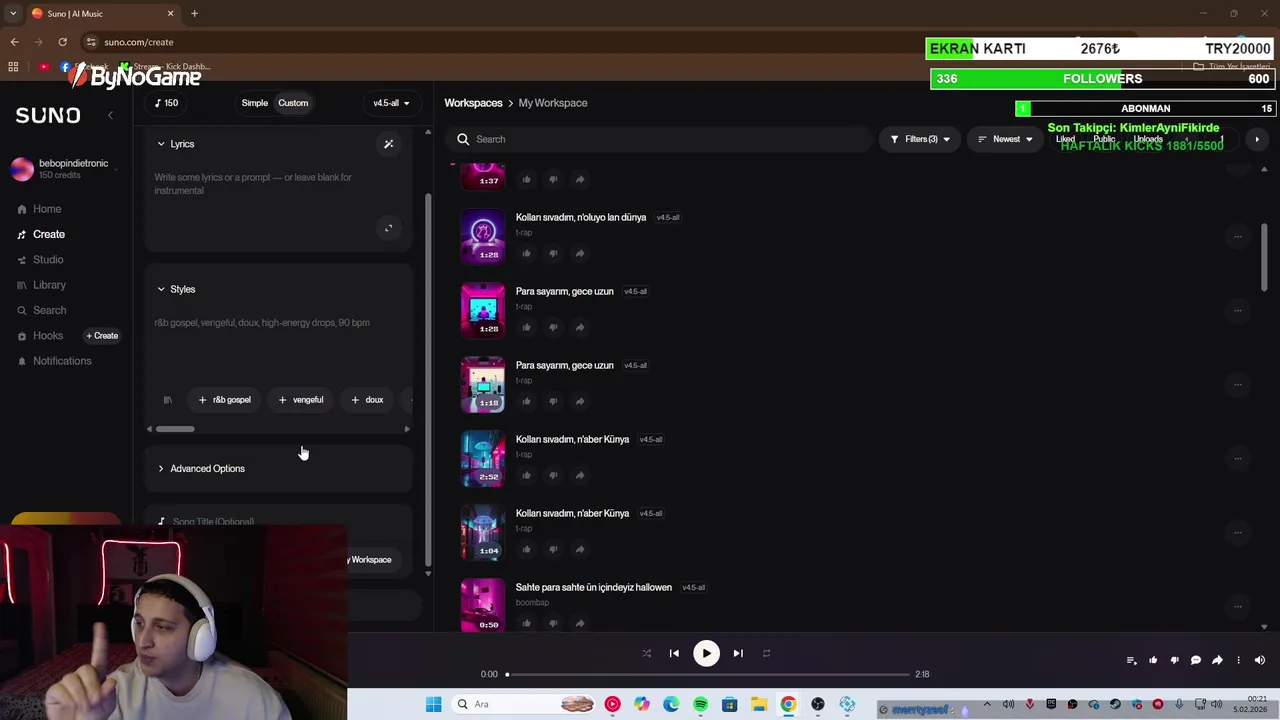
Task: Dislike the song Kolları sıvadım, n'oluyo lan dünya
Action: 553,253
